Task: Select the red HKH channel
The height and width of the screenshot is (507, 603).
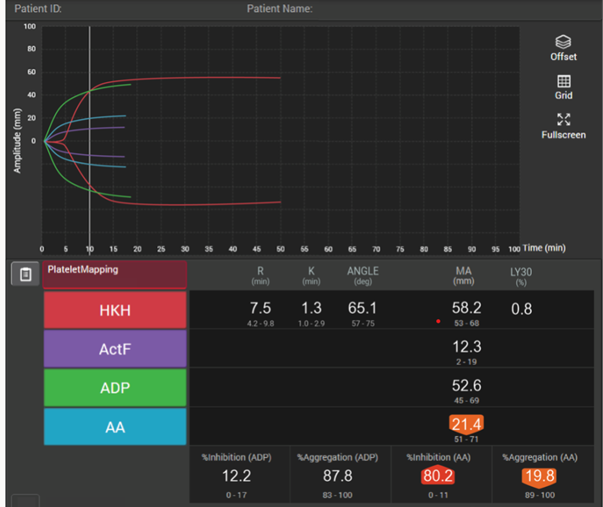Action: [x=115, y=310]
